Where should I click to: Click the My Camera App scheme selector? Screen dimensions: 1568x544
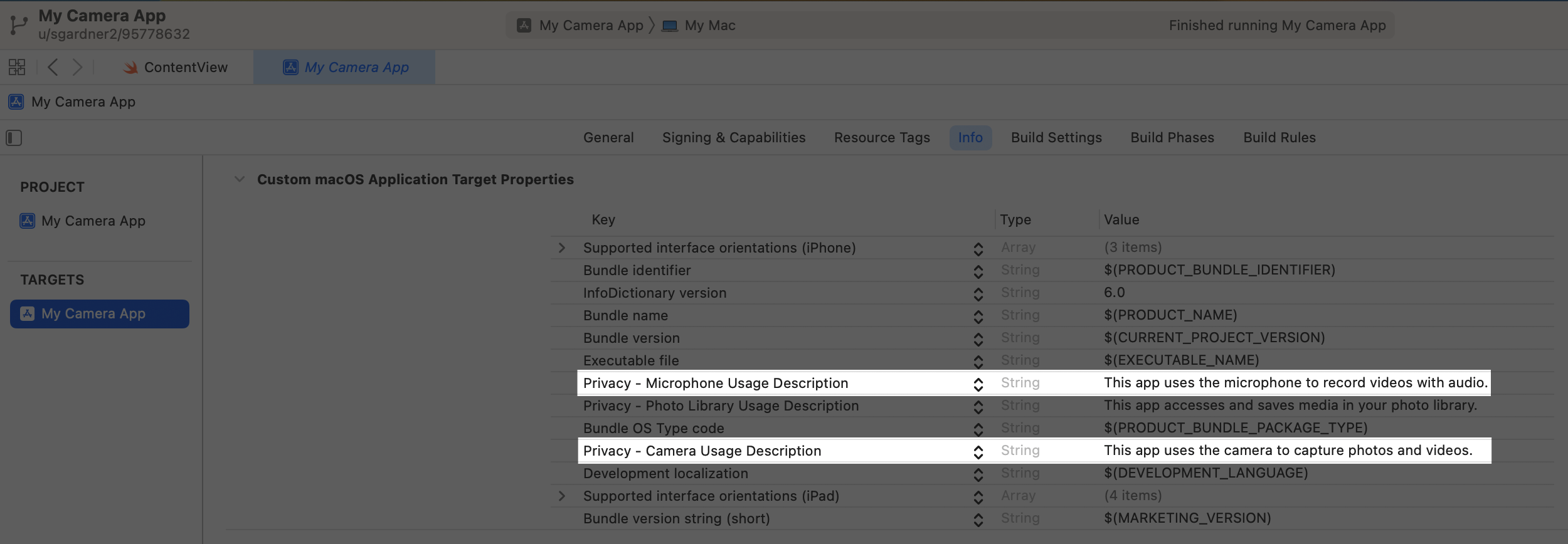pyautogui.click(x=580, y=25)
